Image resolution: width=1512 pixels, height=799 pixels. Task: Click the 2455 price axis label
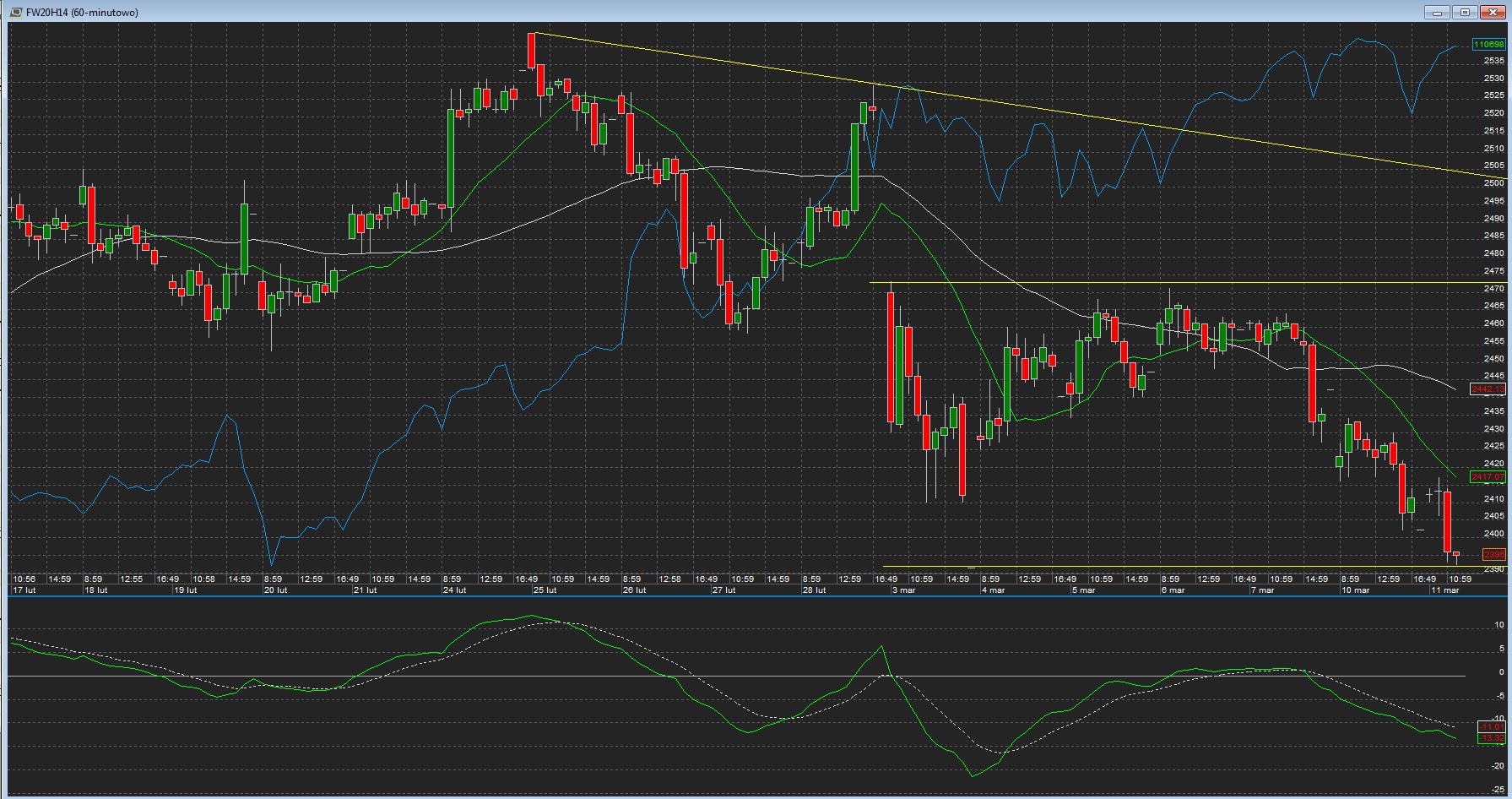1493,341
